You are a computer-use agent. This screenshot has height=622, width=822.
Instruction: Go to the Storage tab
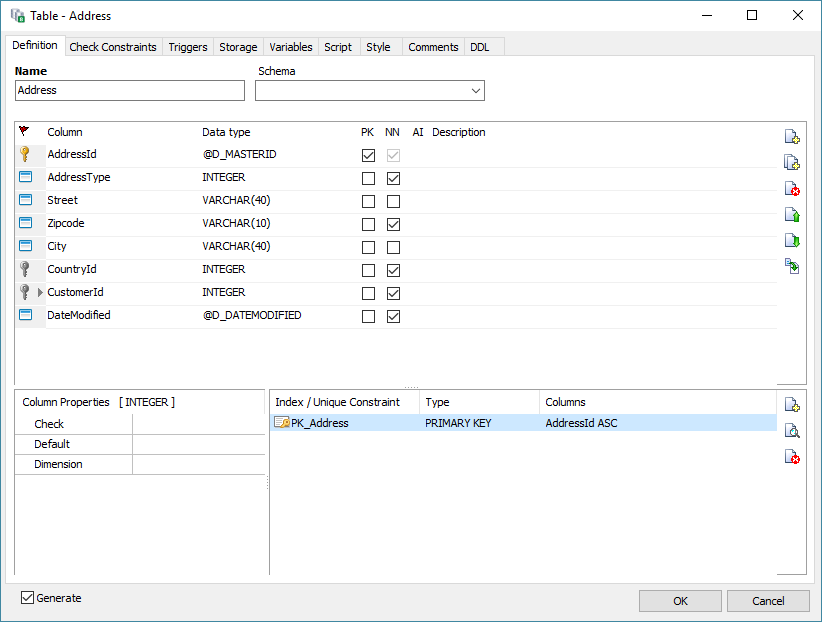coord(238,47)
